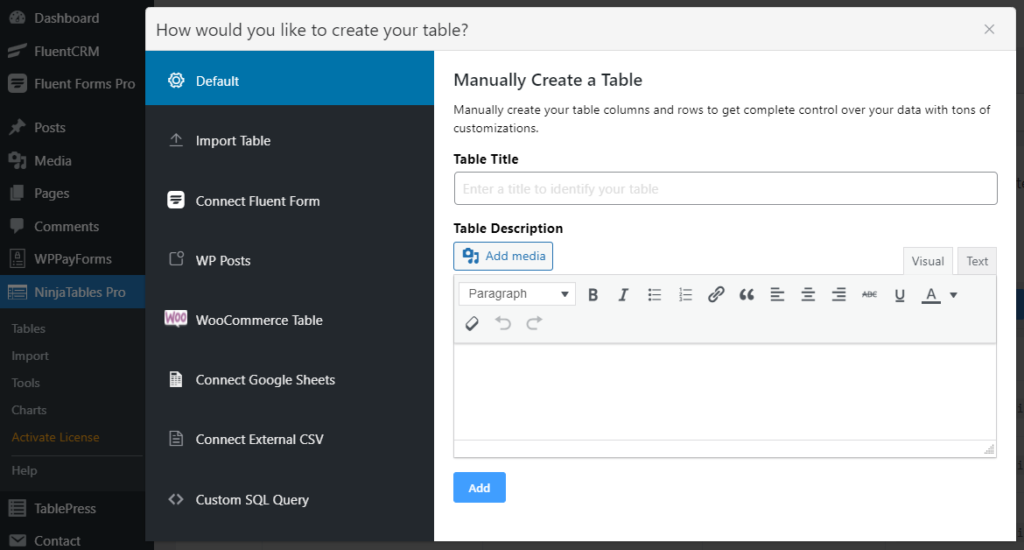Center align the description text

click(808, 294)
